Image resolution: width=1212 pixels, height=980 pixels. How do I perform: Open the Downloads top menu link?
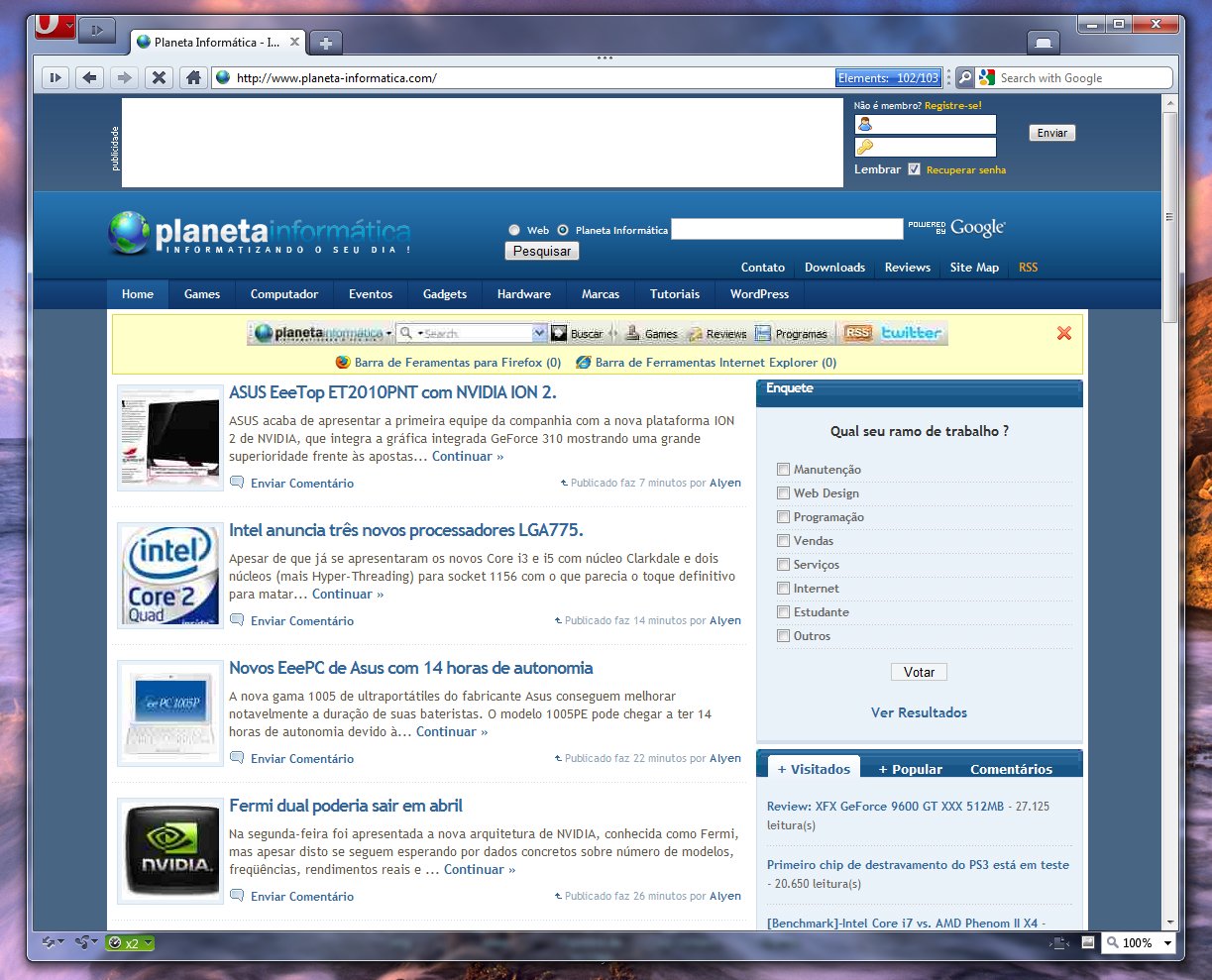pyautogui.click(x=834, y=268)
